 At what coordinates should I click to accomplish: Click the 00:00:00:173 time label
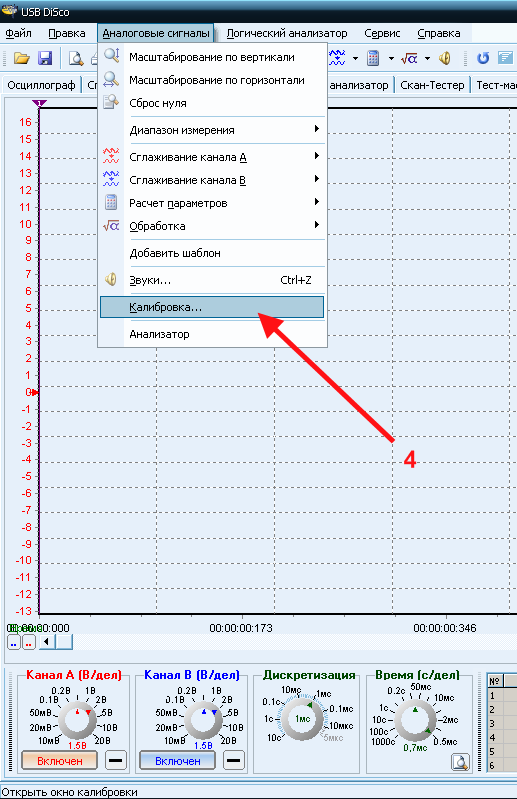click(241, 628)
